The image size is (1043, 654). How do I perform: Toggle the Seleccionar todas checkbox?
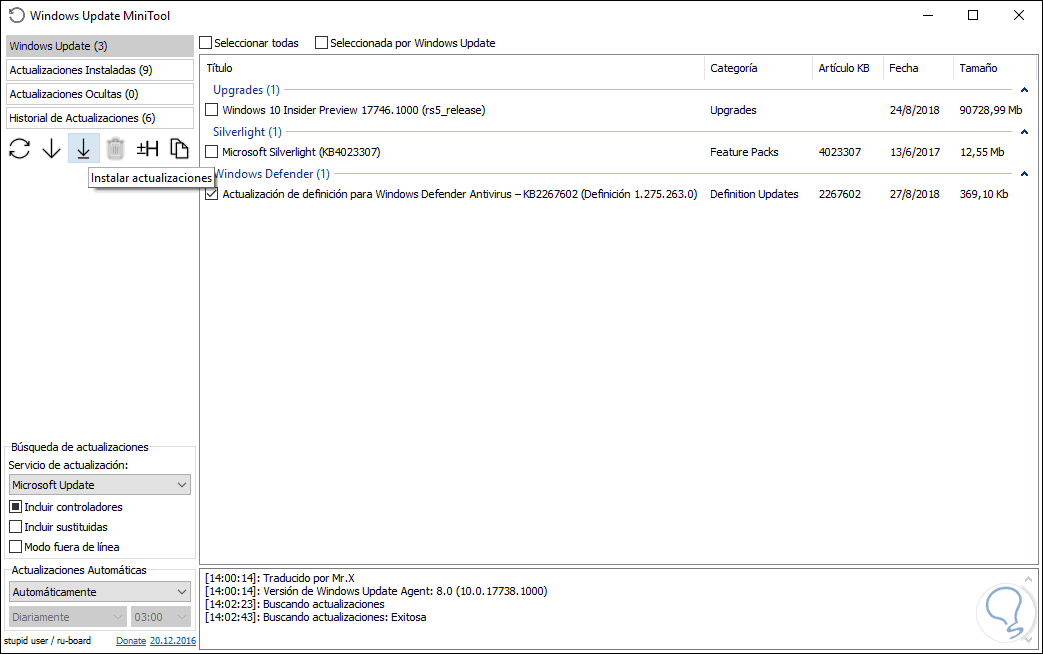click(206, 43)
